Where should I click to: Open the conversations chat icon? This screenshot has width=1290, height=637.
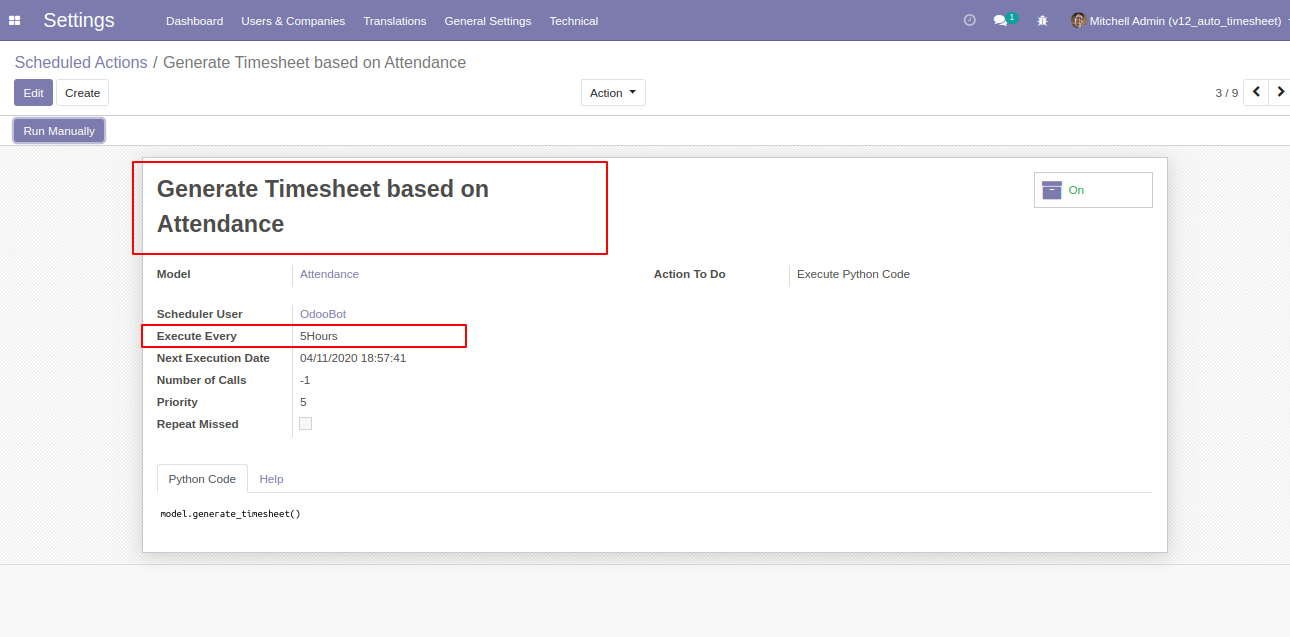coord(1000,20)
